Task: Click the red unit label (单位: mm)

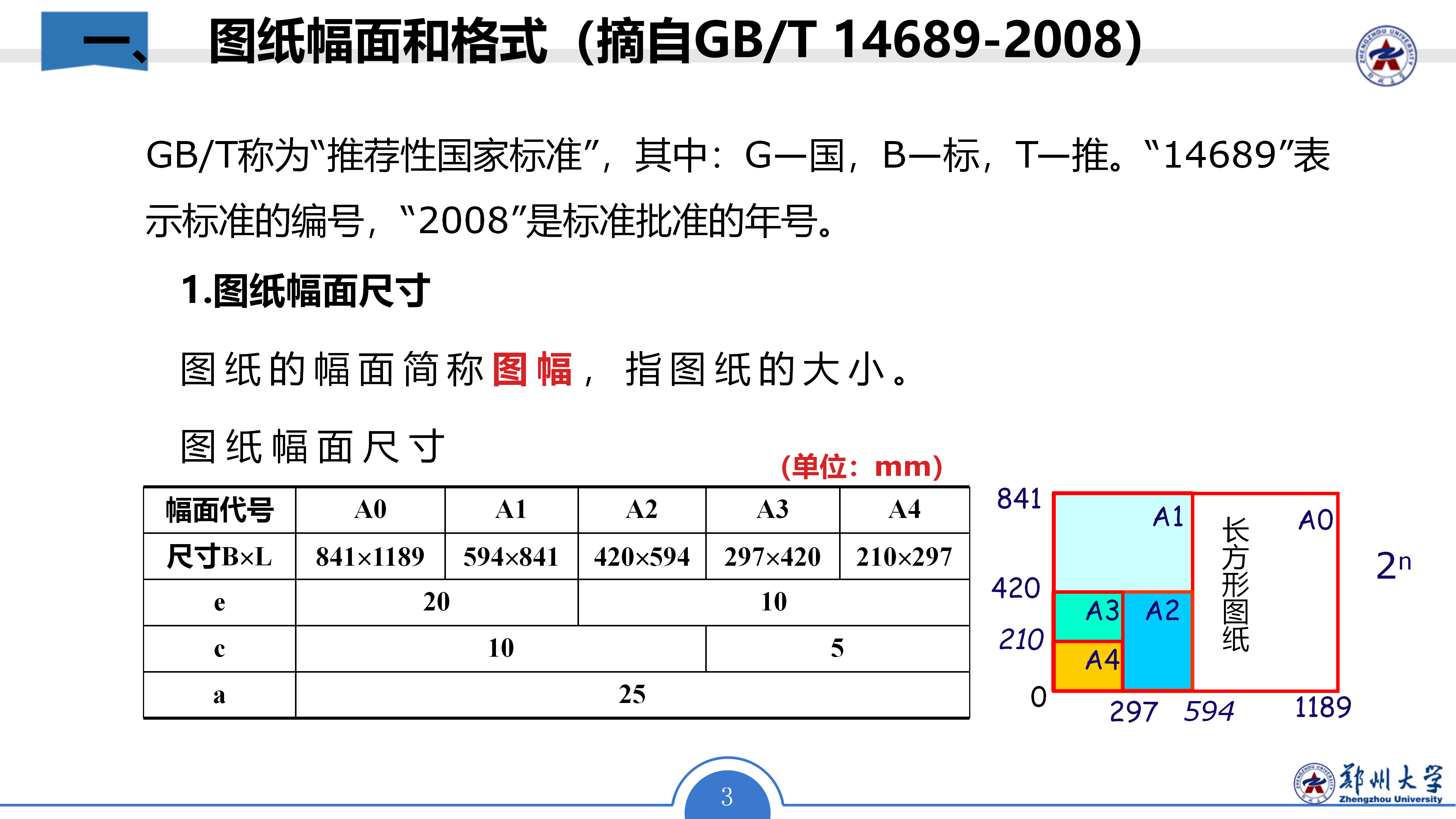Action: (861, 467)
